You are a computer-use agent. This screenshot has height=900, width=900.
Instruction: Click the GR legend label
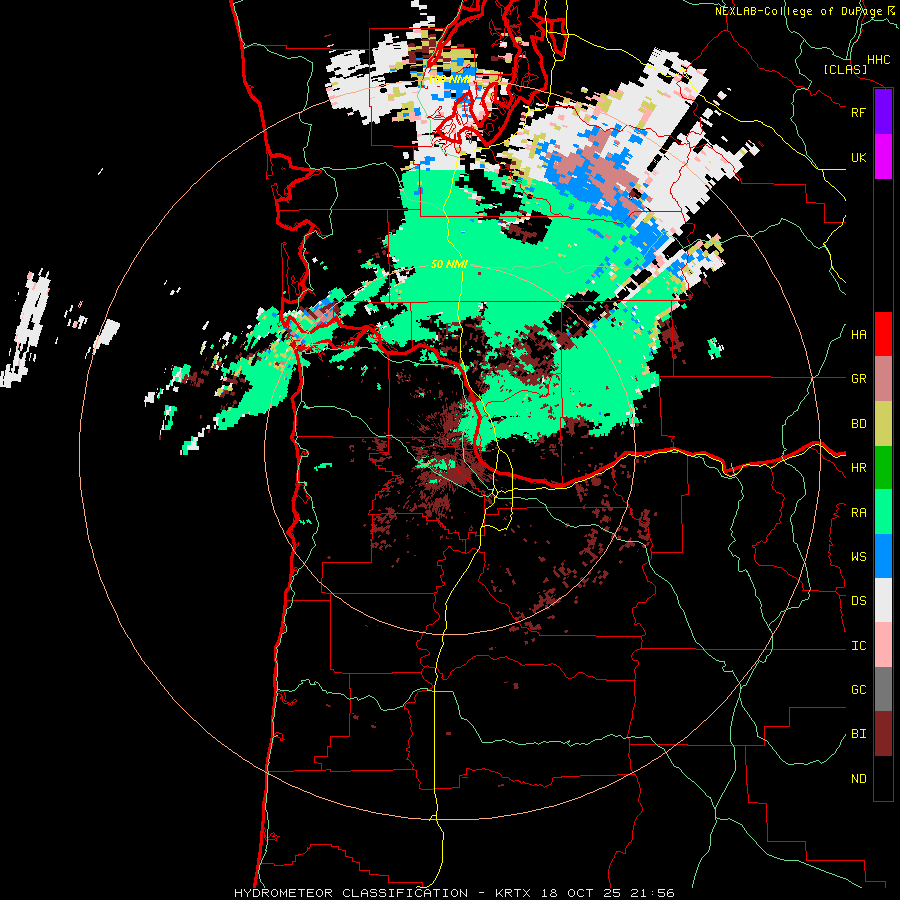(x=858, y=379)
